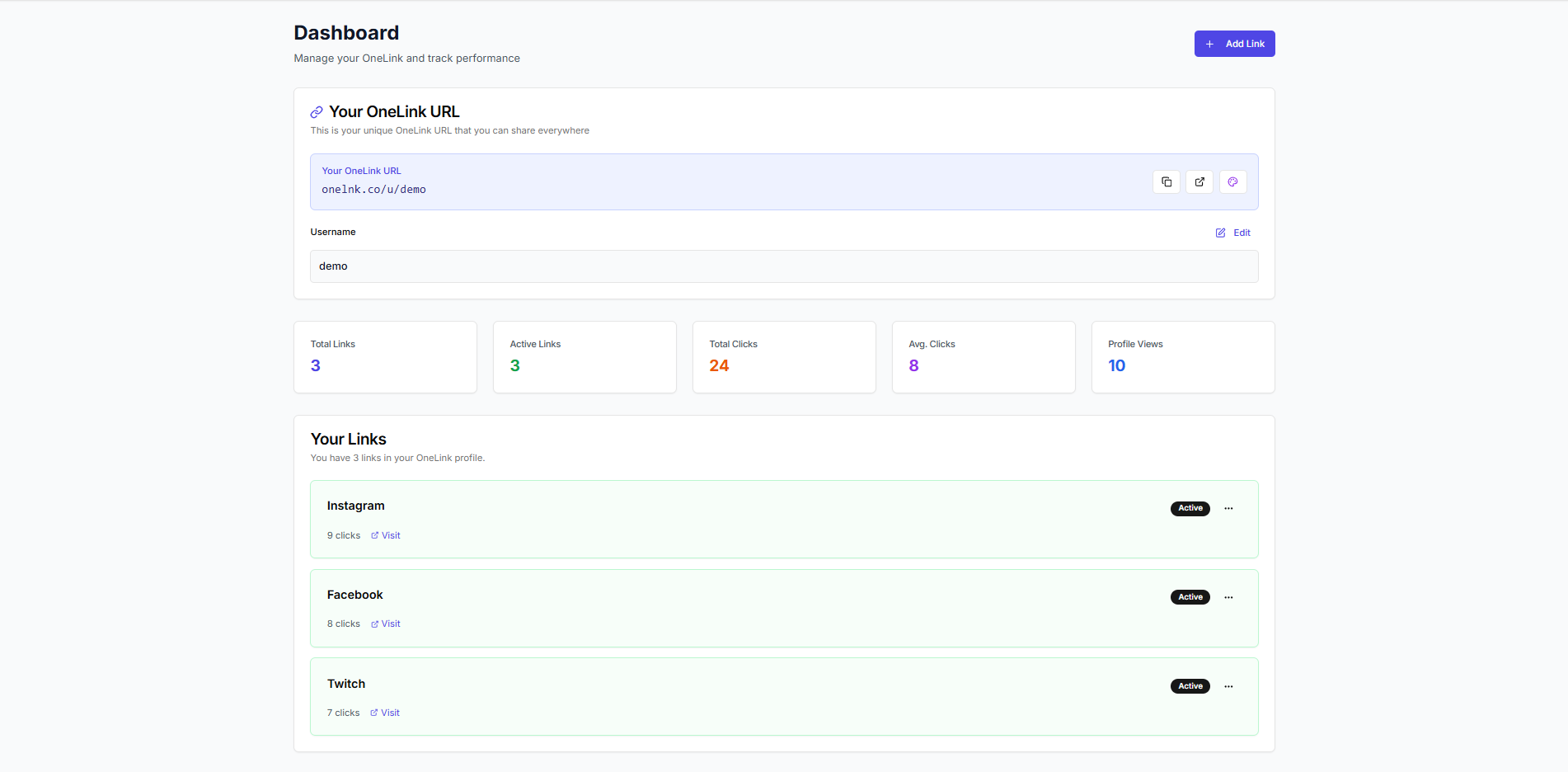Click the pencil edit icon by Username
The width and height of the screenshot is (1568, 772).
[1220, 233]
